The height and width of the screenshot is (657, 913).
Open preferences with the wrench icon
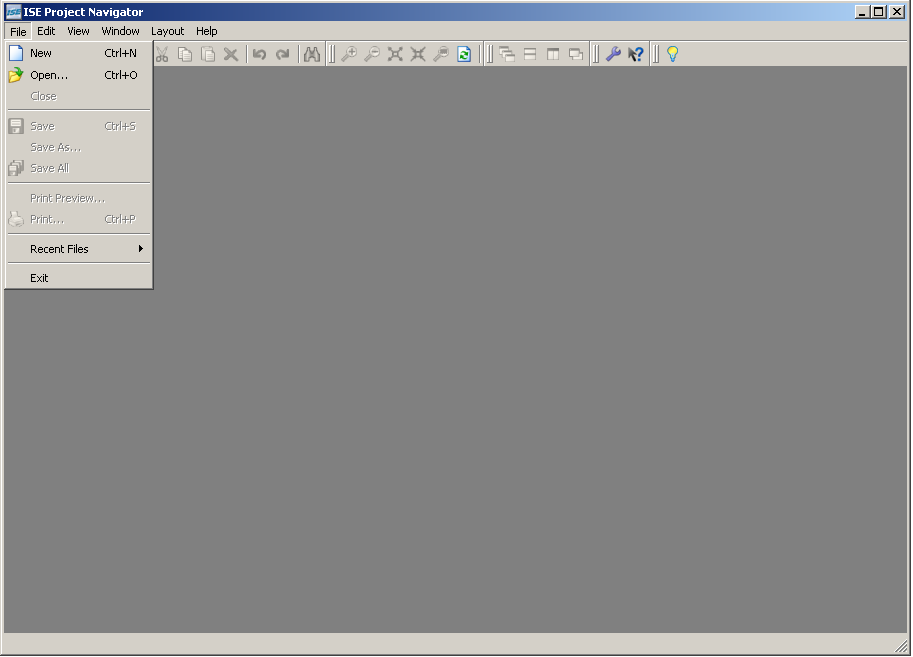click(x=613, y=54)
